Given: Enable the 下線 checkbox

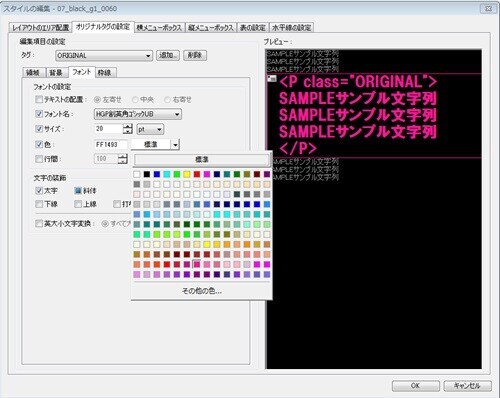Looking at the screenshot, I should pyautogui.click(x=39, y=204).
